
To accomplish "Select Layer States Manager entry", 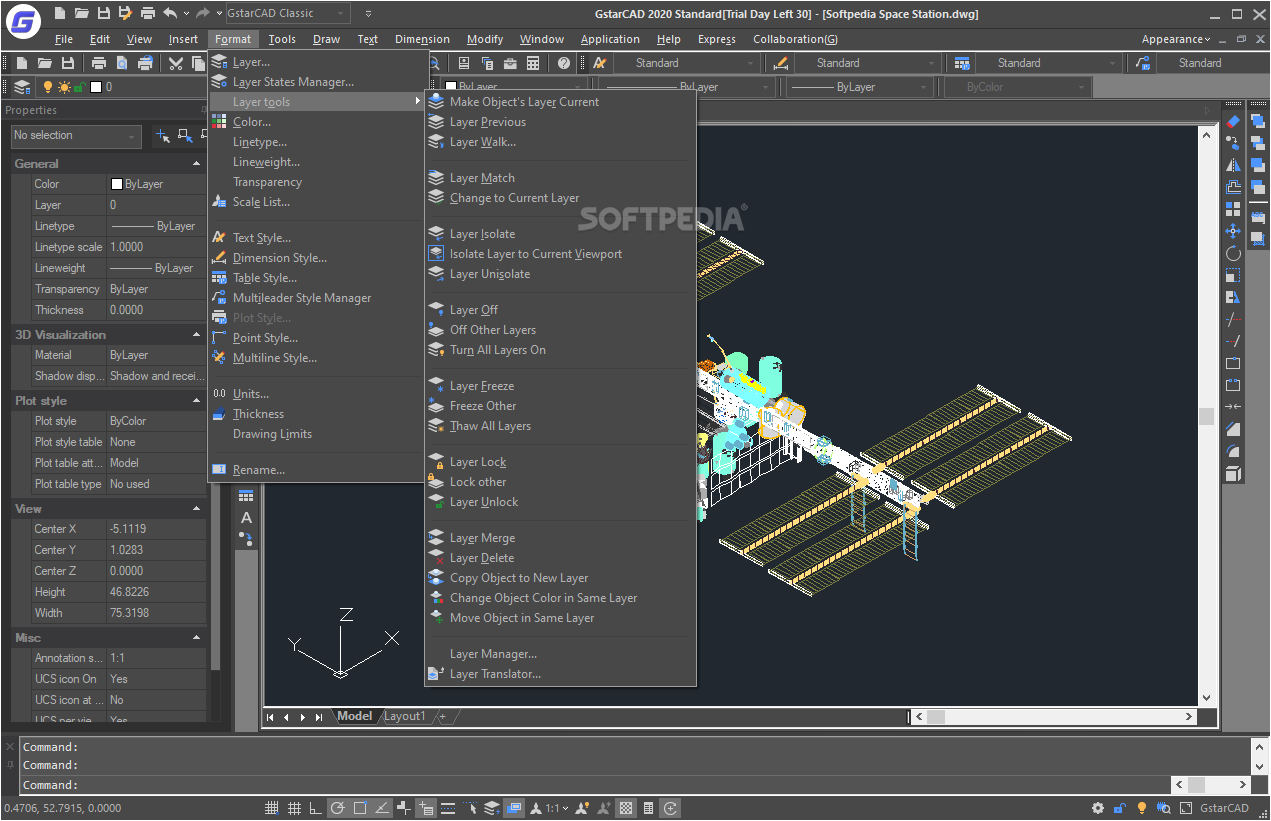I will click(x=318, y=82).
